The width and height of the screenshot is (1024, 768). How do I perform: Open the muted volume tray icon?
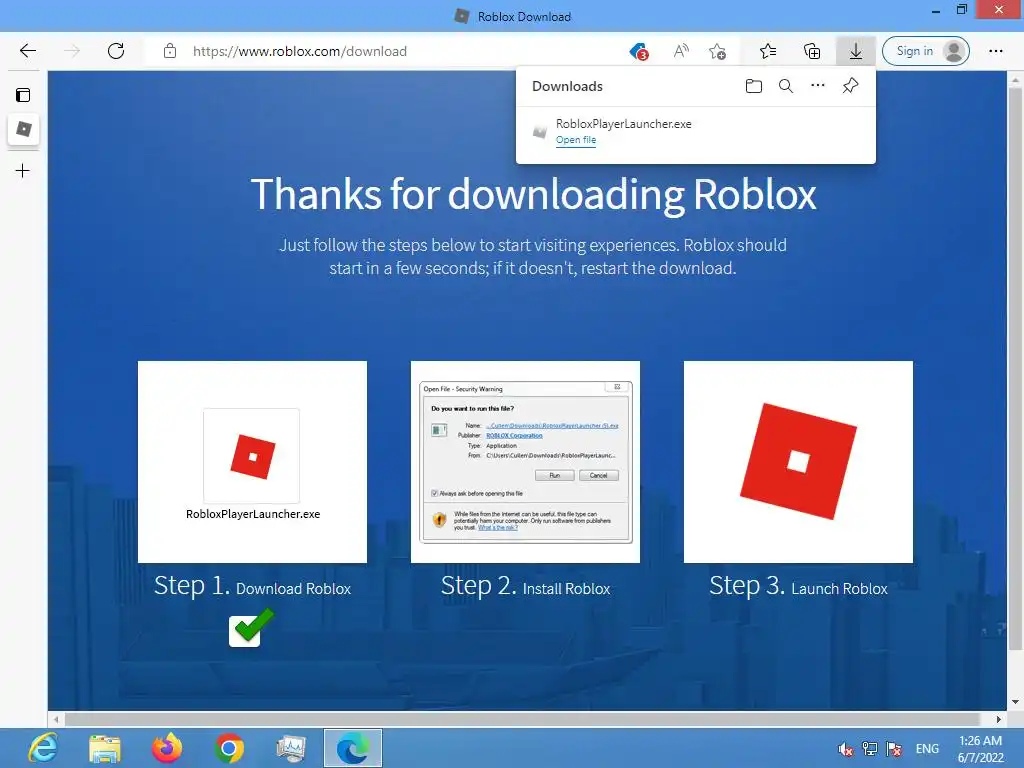point(845,748)
